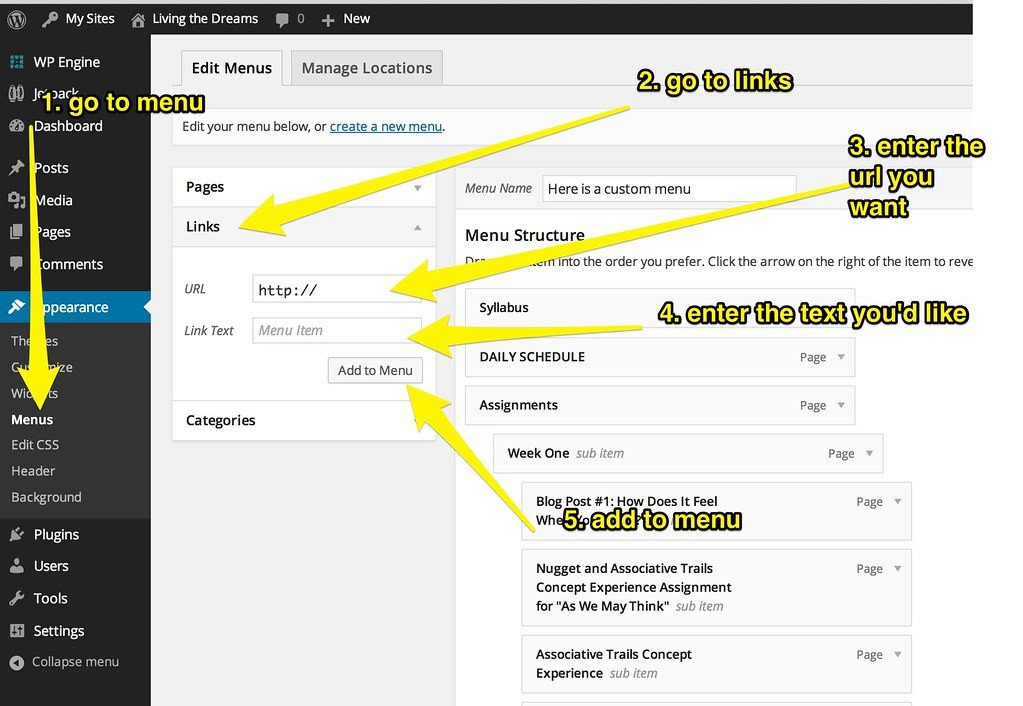Open the comments bubble icon in admin bar
The width and height of the screenshot is (1023, 706).
click(x=282, y=20)
